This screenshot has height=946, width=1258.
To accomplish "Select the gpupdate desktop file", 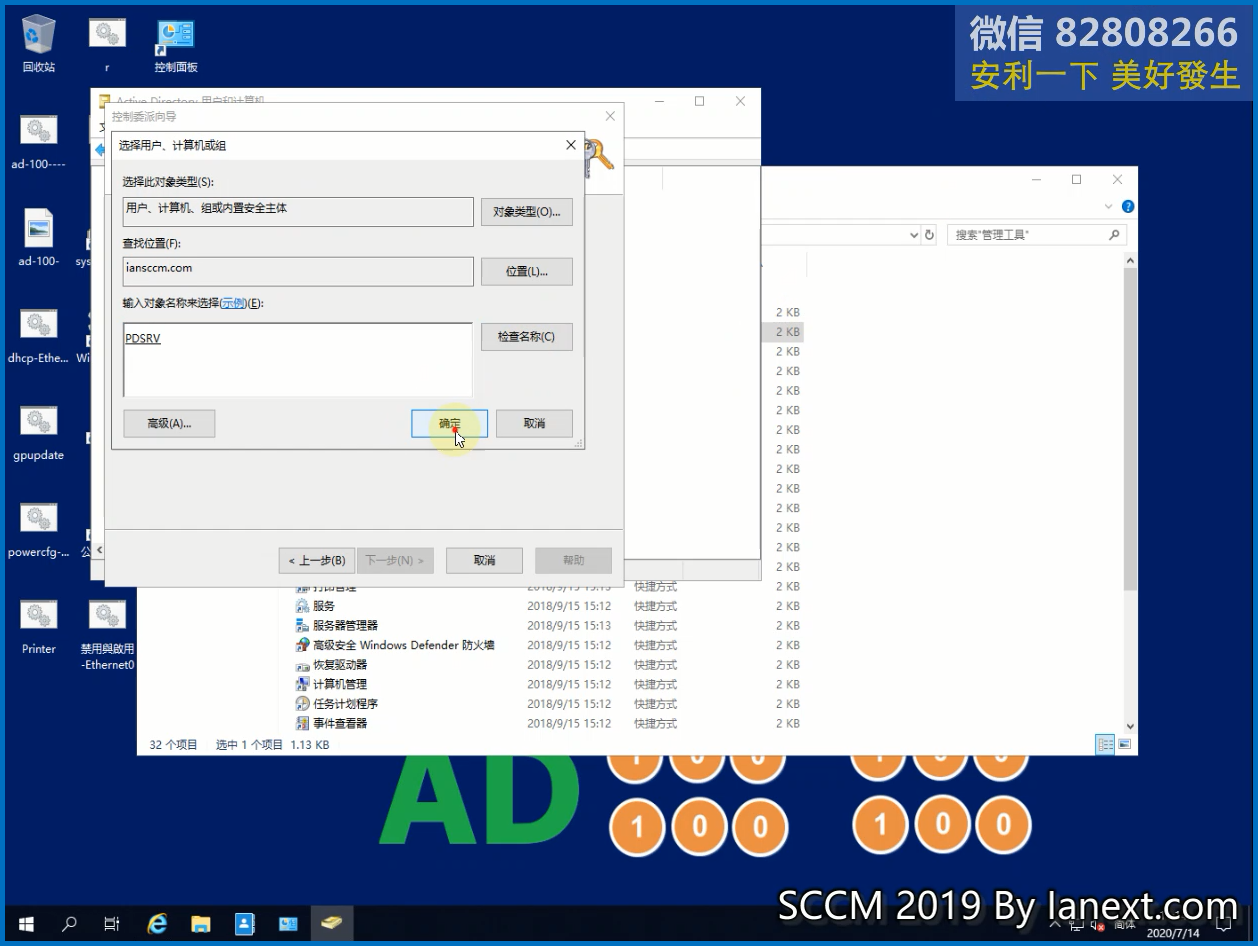I will 38,432.
